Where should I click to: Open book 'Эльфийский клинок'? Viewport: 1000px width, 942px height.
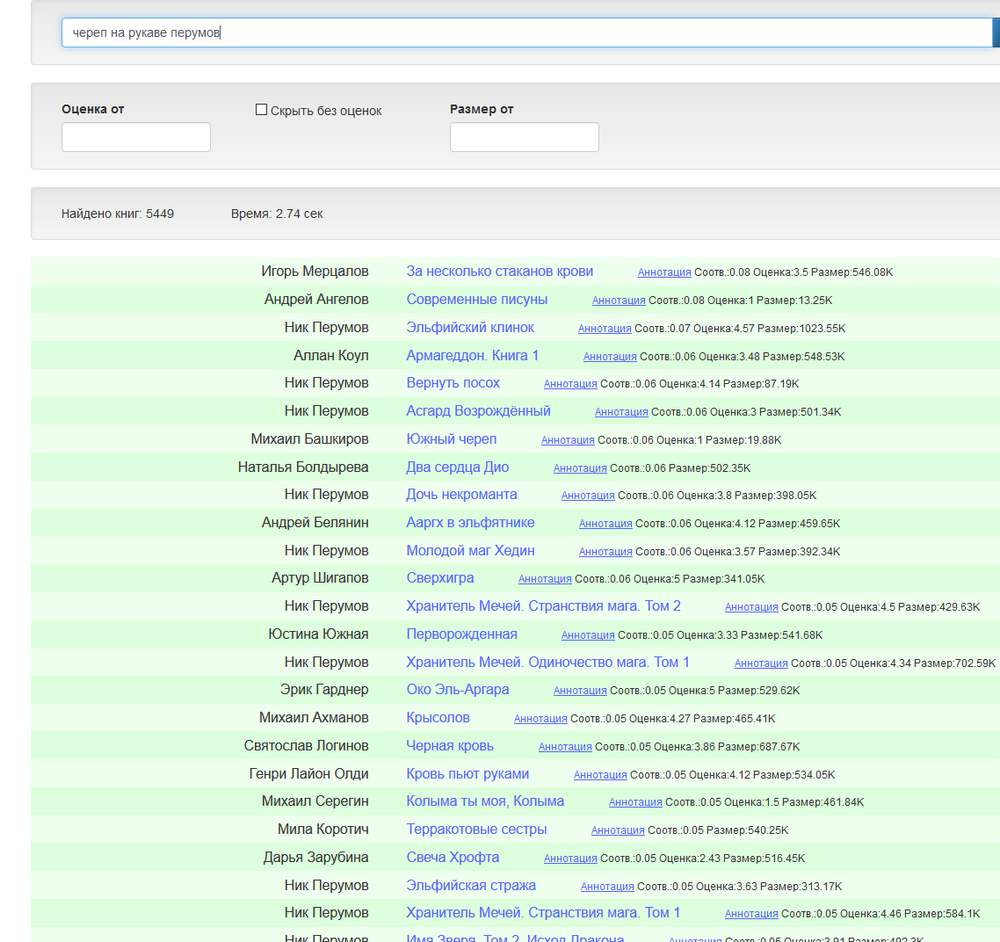pyautogui.click(x=470, y=327)
